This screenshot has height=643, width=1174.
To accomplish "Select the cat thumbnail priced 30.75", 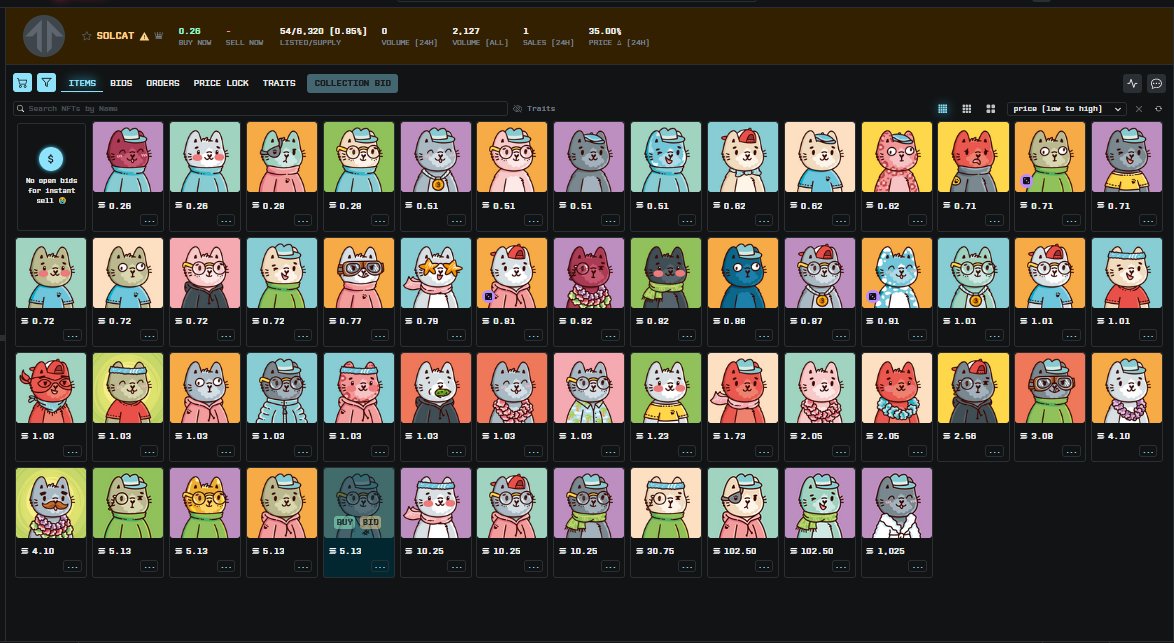I will (x=666, y=503).
